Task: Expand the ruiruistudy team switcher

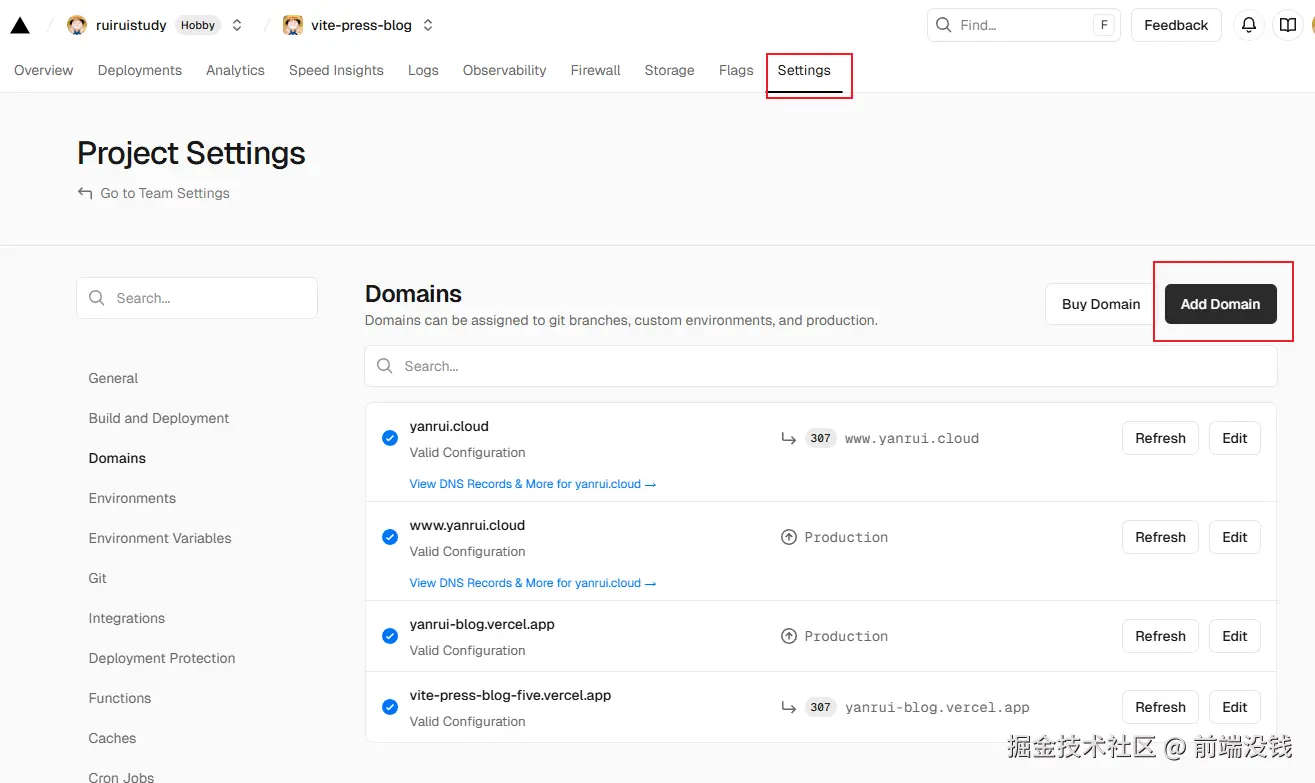Action: pyautogui.click(x=237, y=26)
